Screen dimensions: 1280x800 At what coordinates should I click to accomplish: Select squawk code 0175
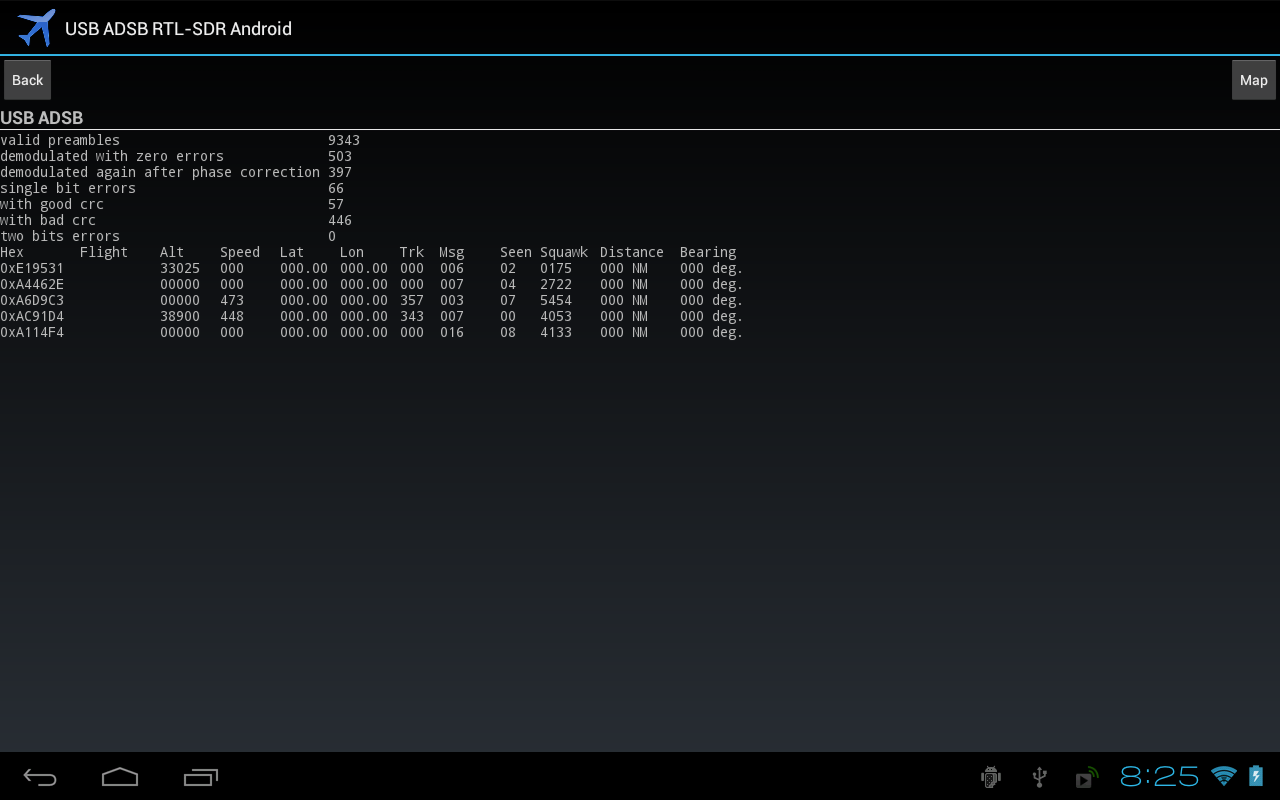(556, 268)
